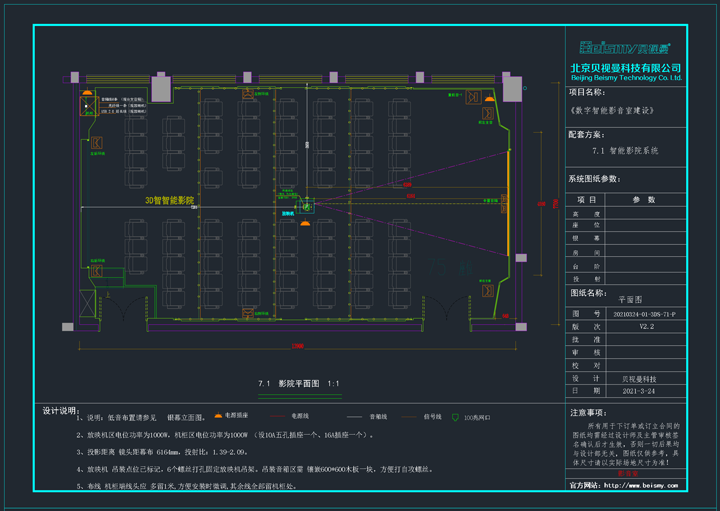Click design note 5 about wiring
The image size is (720, 511).
point(186,486)
